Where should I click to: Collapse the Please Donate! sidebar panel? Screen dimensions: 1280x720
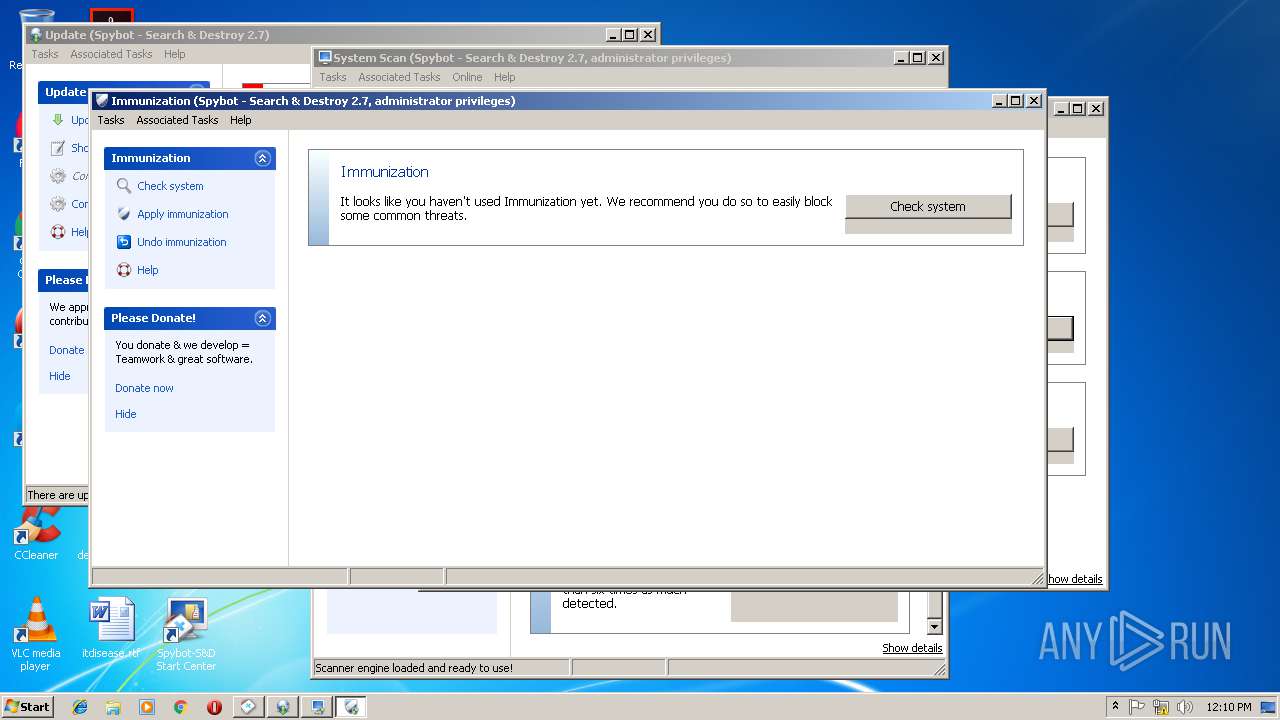262,318
